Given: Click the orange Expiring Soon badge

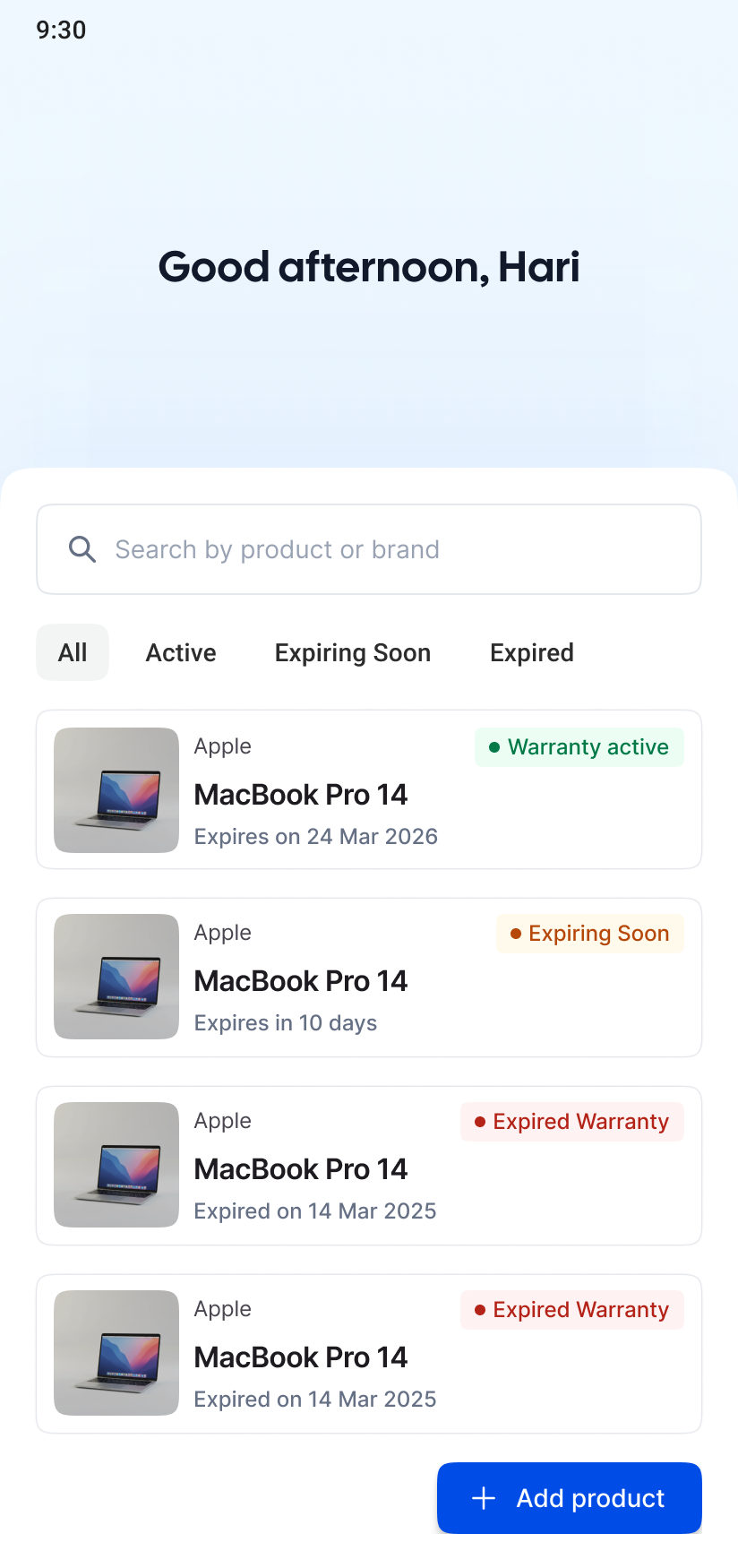Looking at the screenshot, I should (590, 934).
